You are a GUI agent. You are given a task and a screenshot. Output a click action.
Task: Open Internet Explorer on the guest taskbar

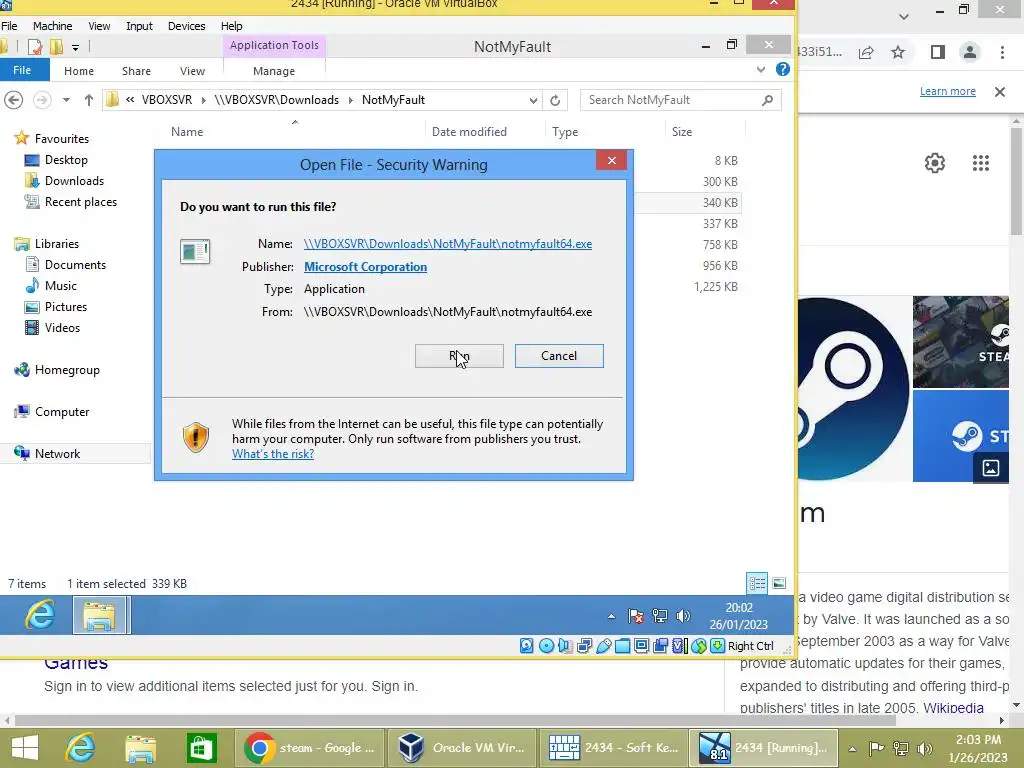40,615
